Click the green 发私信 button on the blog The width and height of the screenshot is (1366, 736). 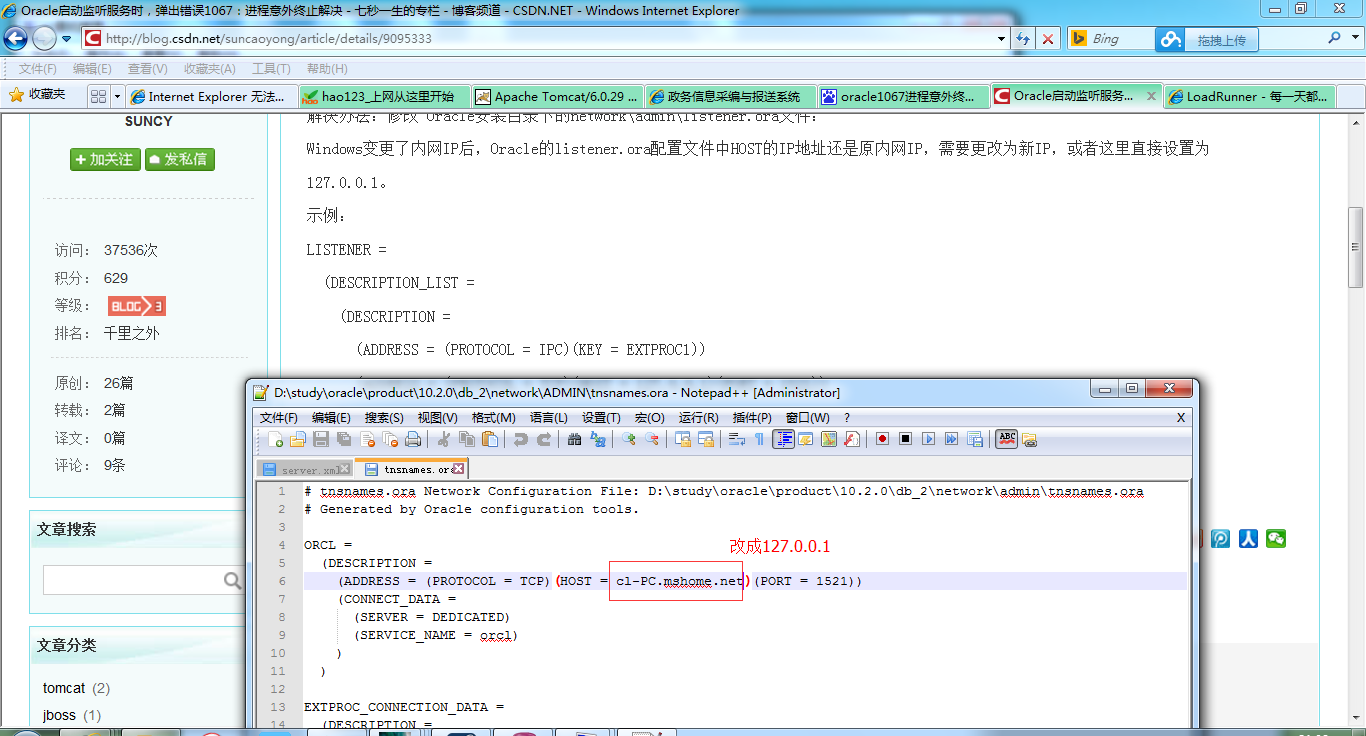tap(180, 159)
